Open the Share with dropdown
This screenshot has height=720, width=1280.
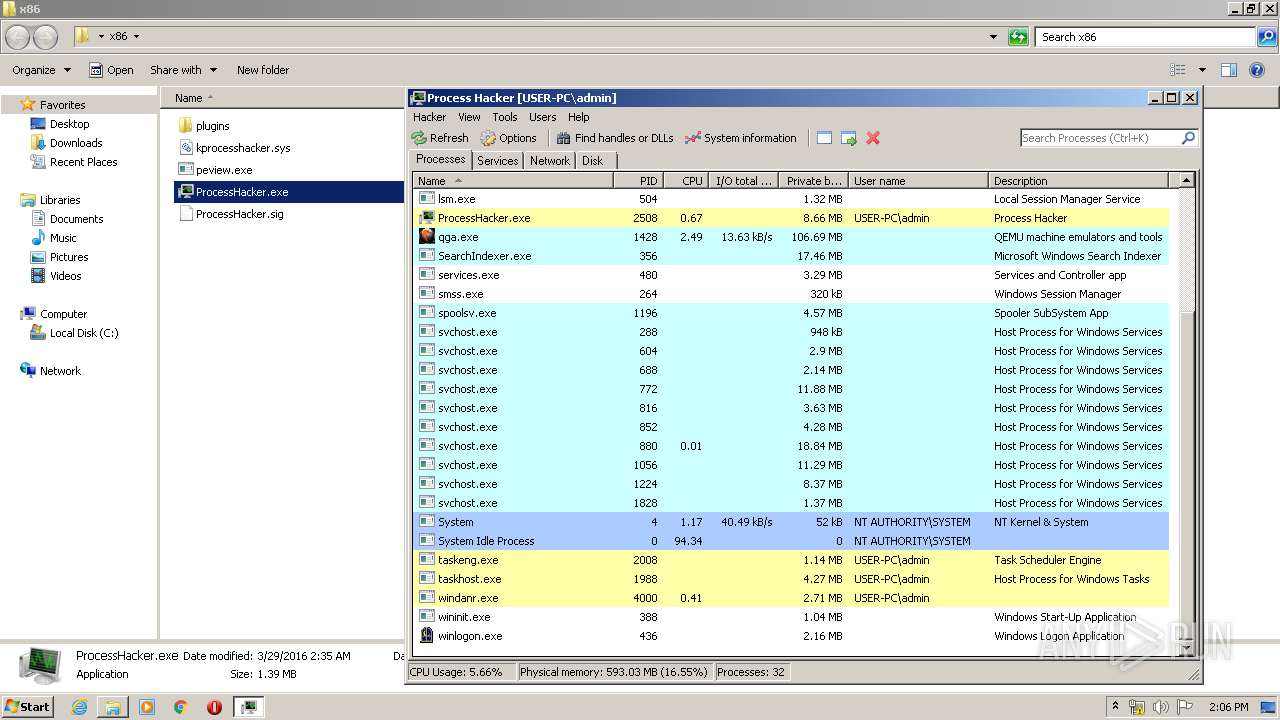pyautogui.click(x=183, y=70)
